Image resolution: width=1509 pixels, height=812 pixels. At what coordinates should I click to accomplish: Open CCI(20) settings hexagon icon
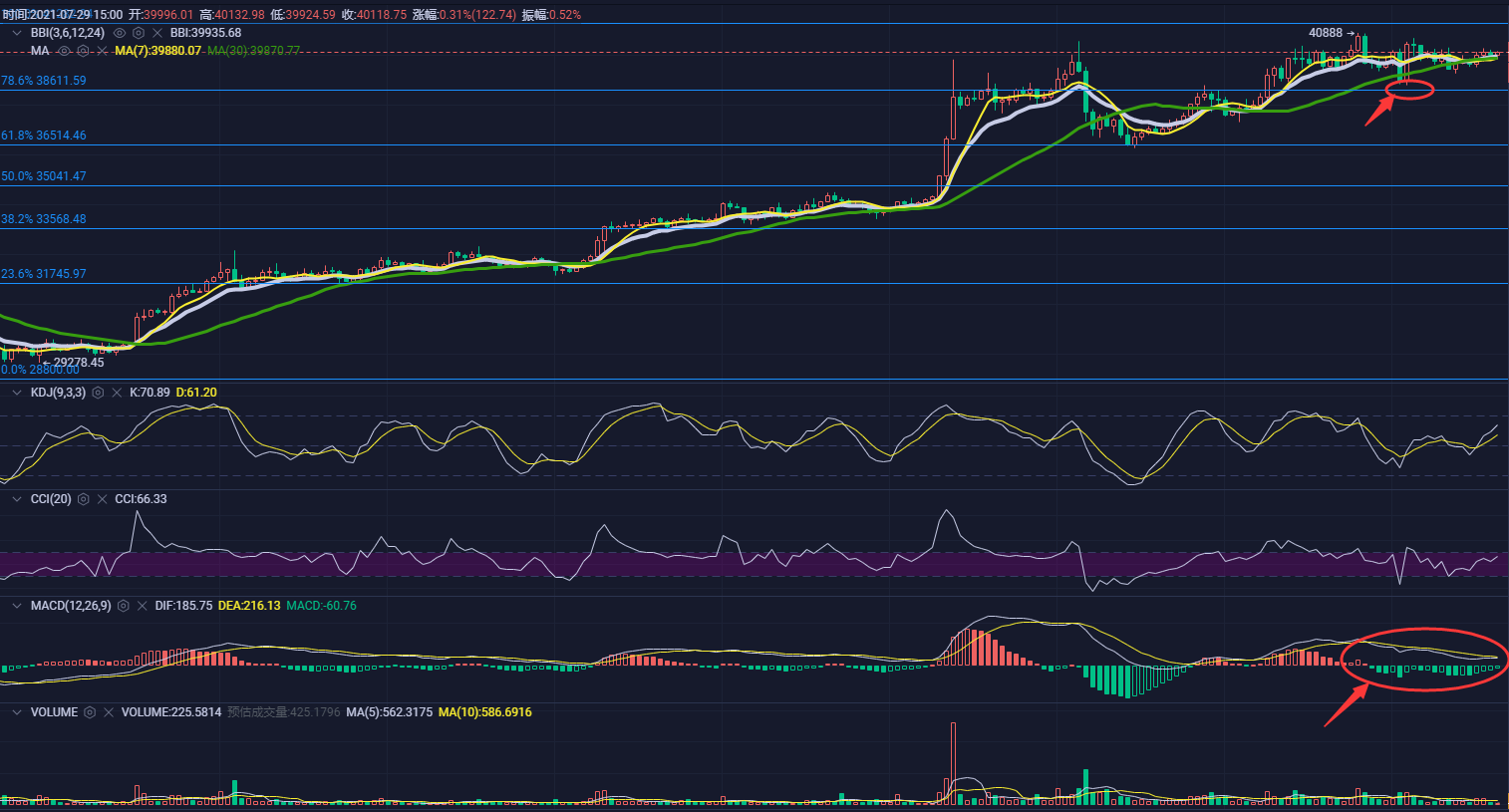tap(84, 499)
